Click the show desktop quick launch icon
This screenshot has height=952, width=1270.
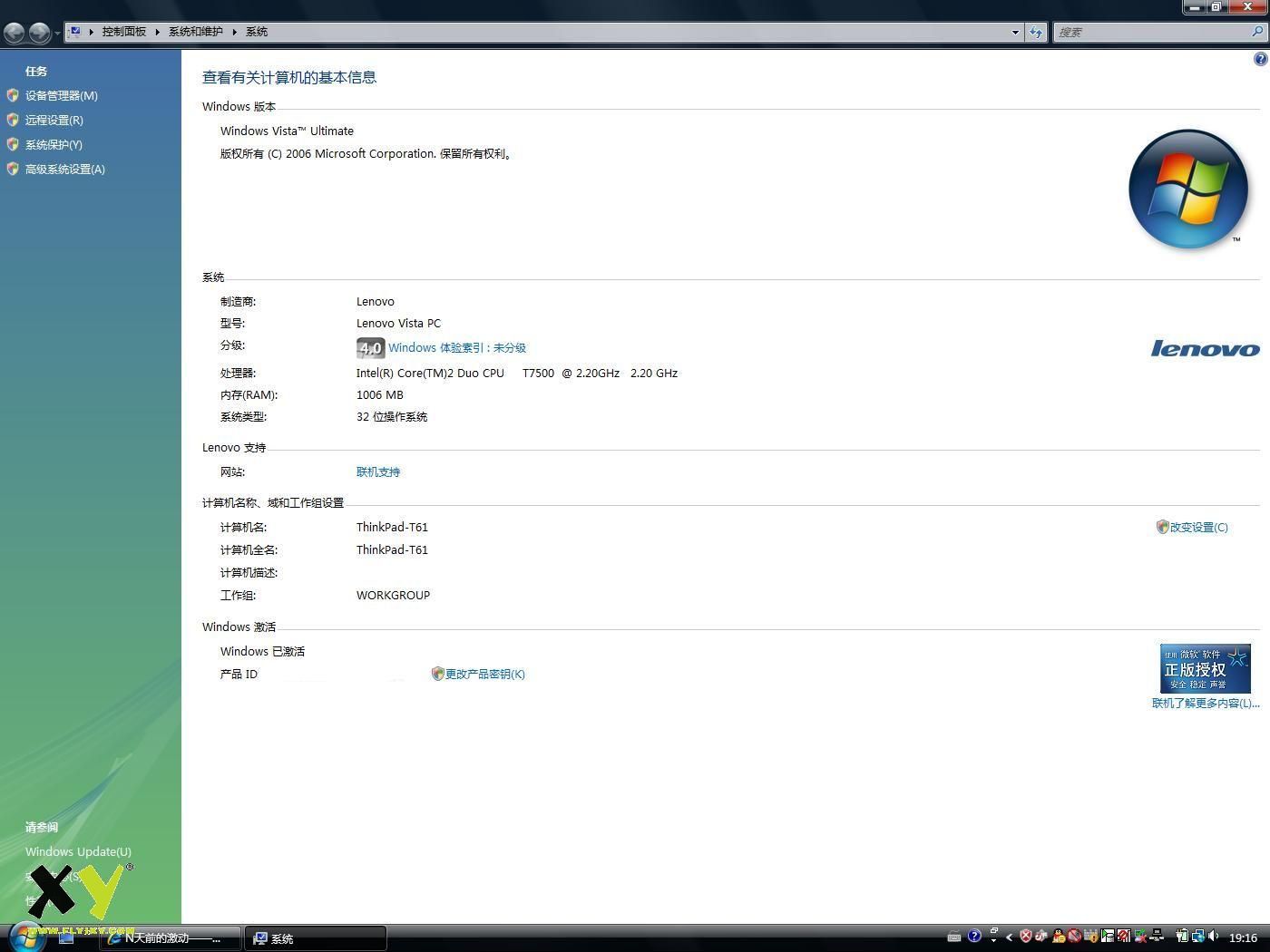66,937
